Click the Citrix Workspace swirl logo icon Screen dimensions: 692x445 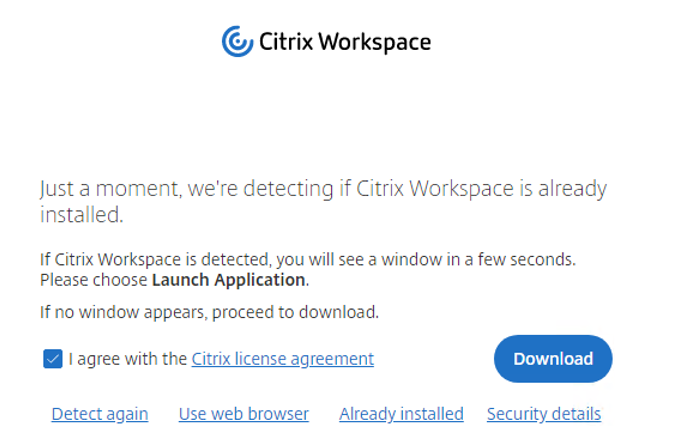click(237, 42)
